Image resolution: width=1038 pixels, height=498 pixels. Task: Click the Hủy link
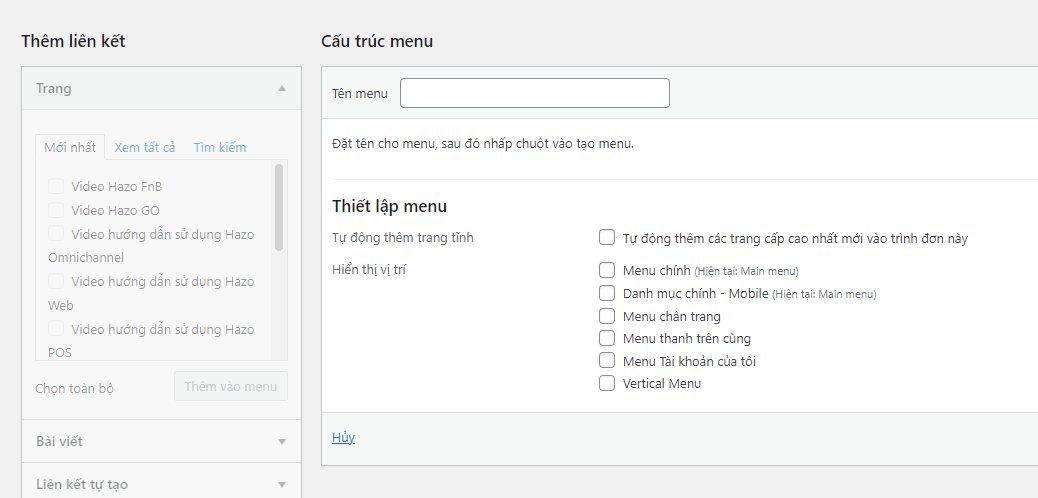343,438
